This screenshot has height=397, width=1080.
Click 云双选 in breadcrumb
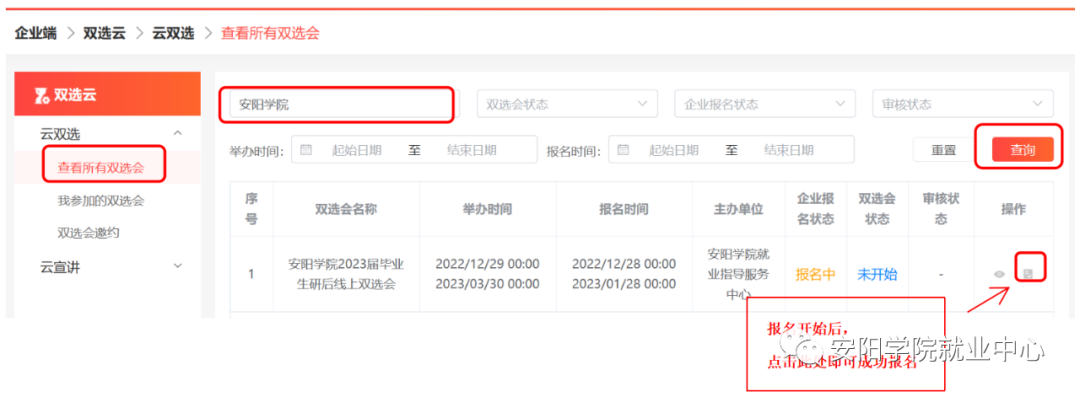[x=173, y=33]
